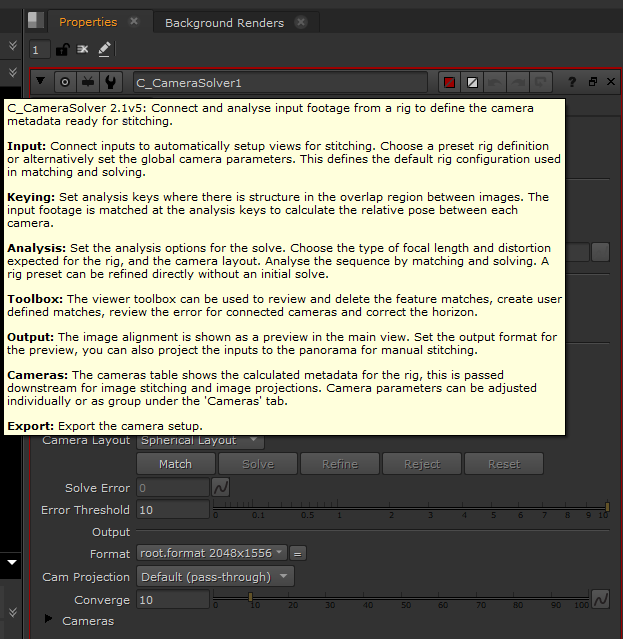Collapse the C_CameraSolver1 panel with the triangle
Viewport: 623px width, 639px height.
(40, 81)
